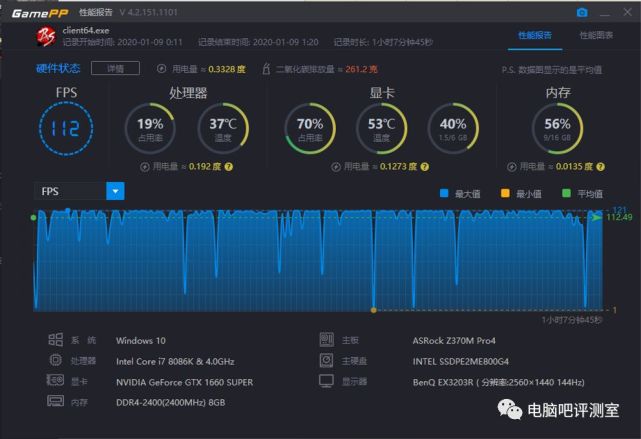Click BenQ EX3203R display text
Viewport: 641px width, 439px height.
(498, 382)
